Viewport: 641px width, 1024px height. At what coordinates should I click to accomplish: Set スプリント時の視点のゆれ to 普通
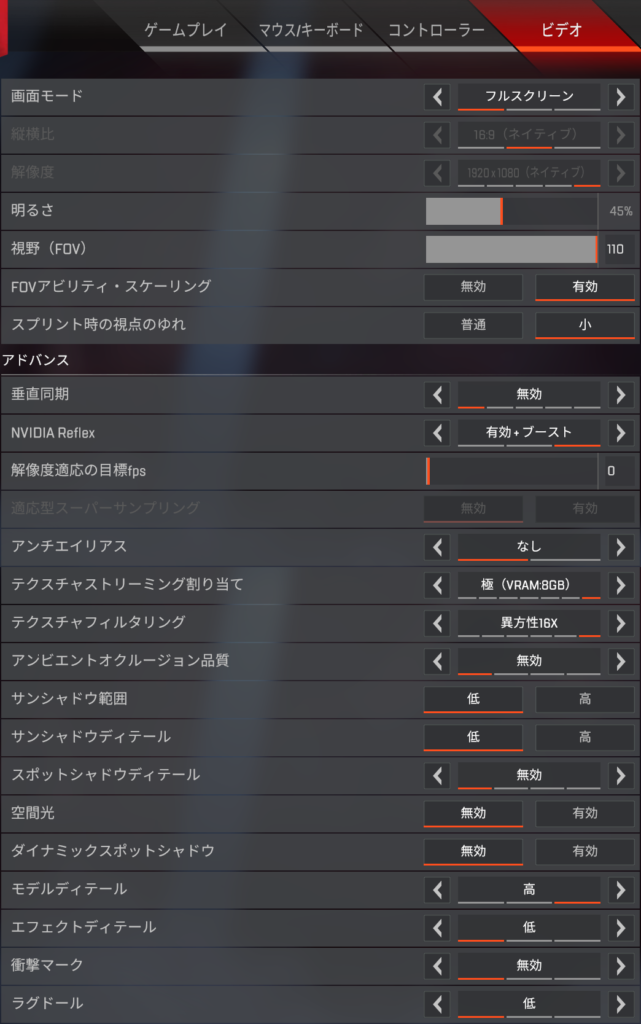pyautogui.click(x=473, y=325)
